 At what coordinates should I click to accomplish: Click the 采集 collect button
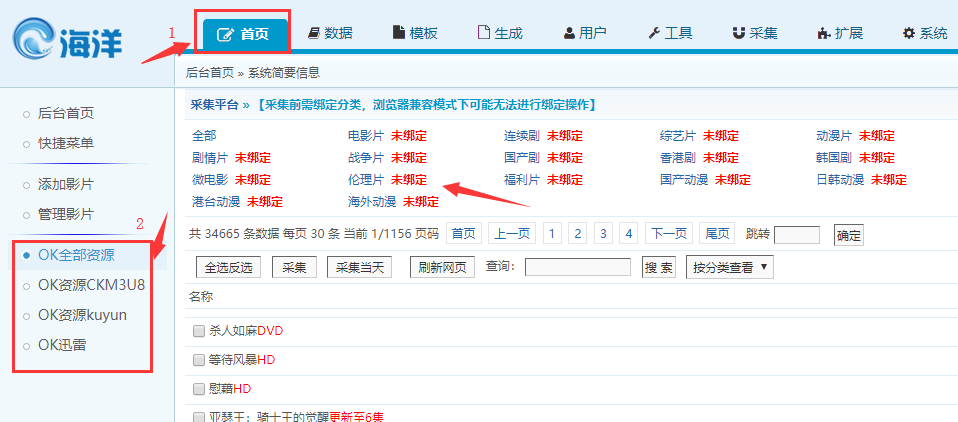(294, 267)
